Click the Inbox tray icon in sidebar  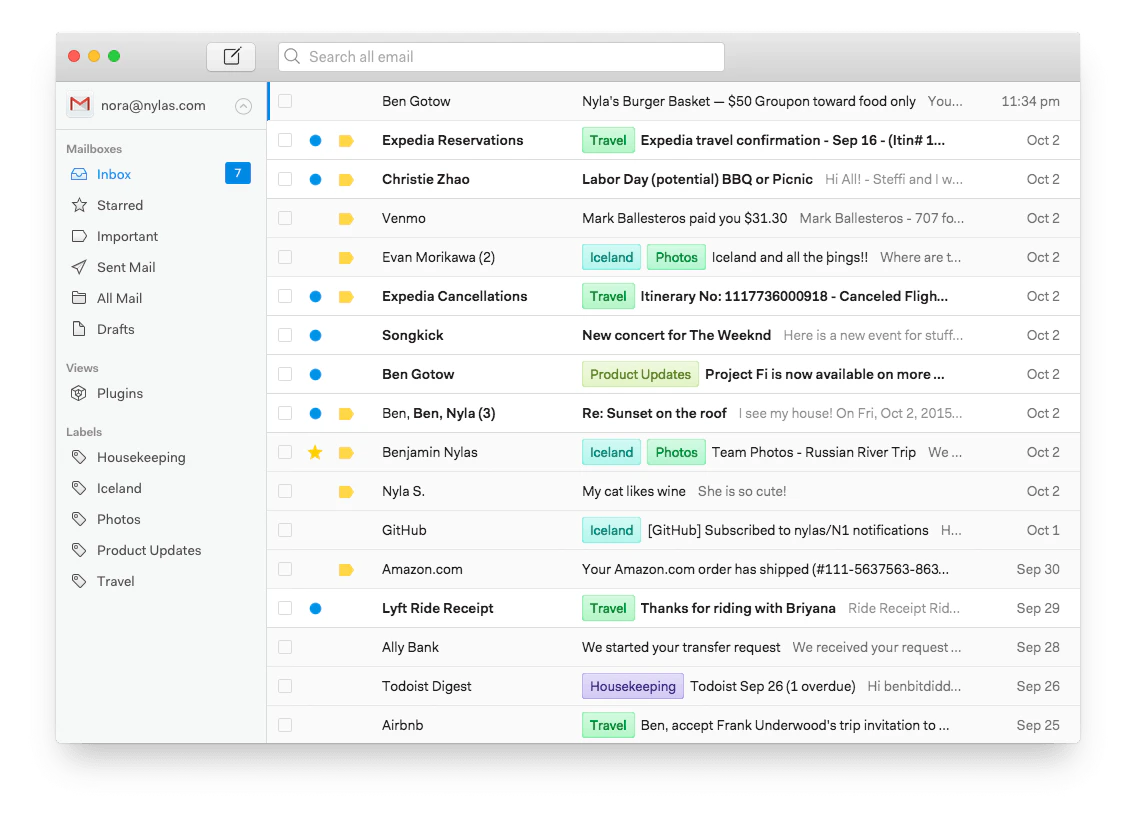point(79,174)
